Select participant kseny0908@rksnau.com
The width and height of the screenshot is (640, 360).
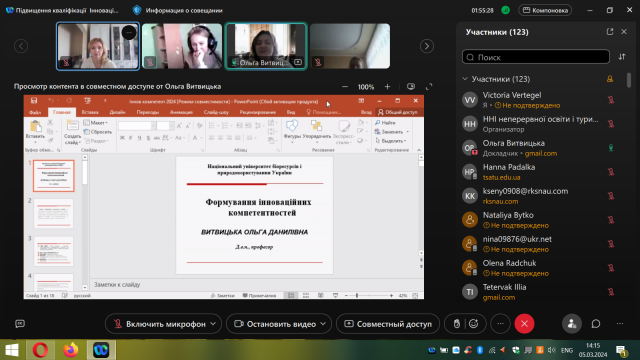tap(540, 196)
